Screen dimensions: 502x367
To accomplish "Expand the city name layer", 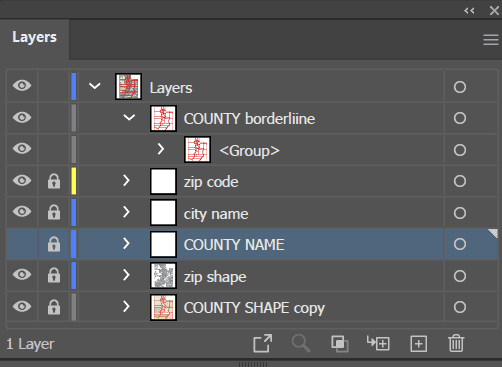I will (x=126, y=212).
